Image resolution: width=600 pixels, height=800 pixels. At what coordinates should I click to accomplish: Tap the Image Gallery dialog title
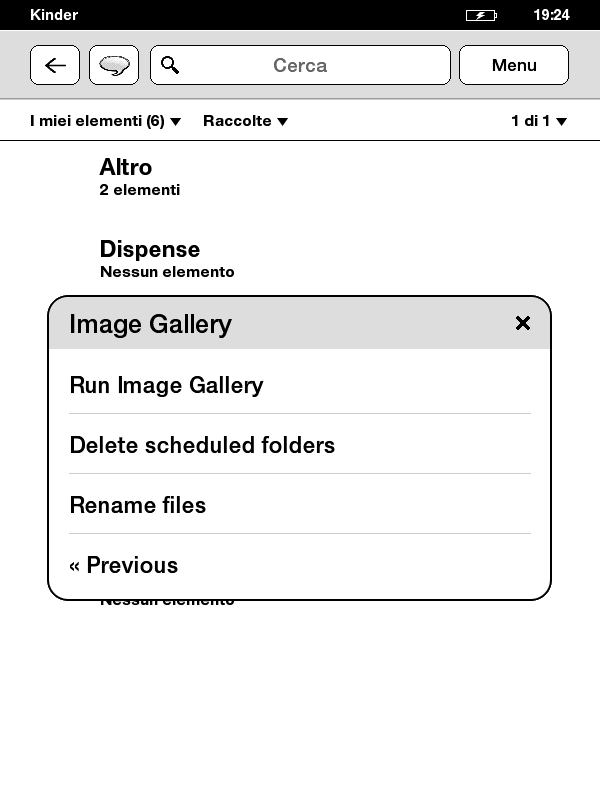150,324
